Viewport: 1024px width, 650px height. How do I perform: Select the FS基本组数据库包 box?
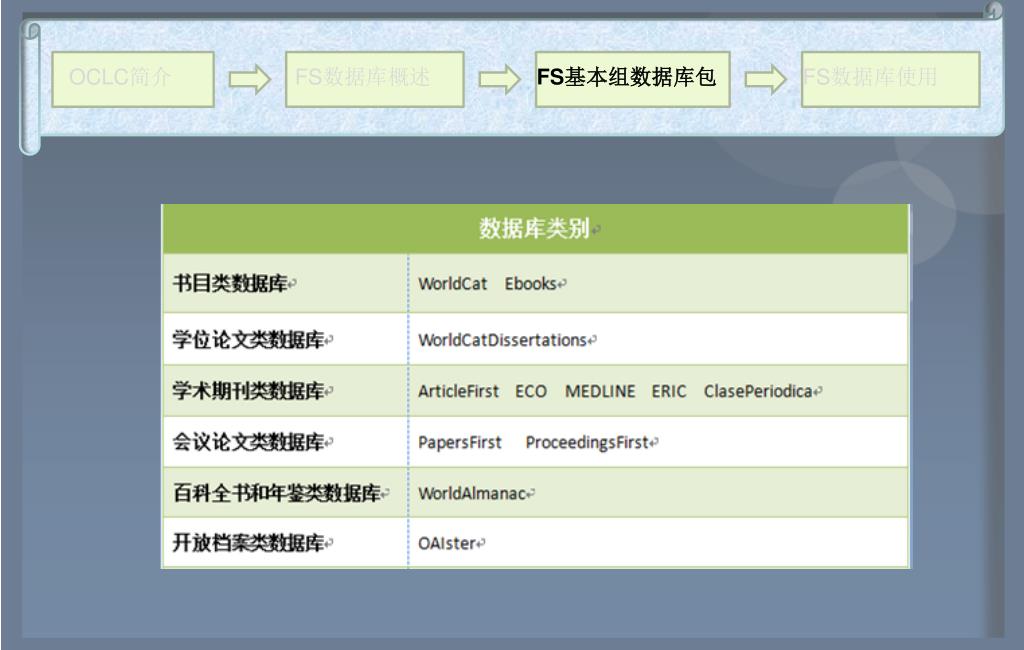coord(632,79)
